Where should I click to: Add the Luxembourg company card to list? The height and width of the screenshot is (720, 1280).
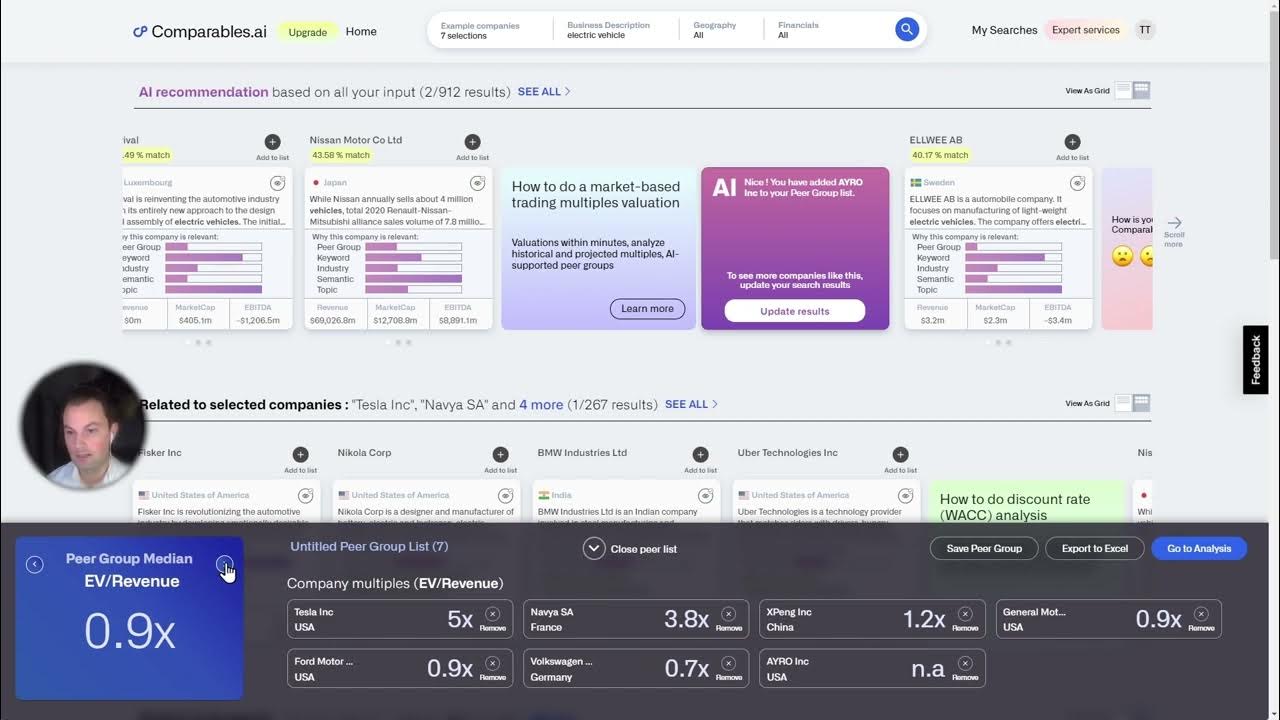point(273,142)
